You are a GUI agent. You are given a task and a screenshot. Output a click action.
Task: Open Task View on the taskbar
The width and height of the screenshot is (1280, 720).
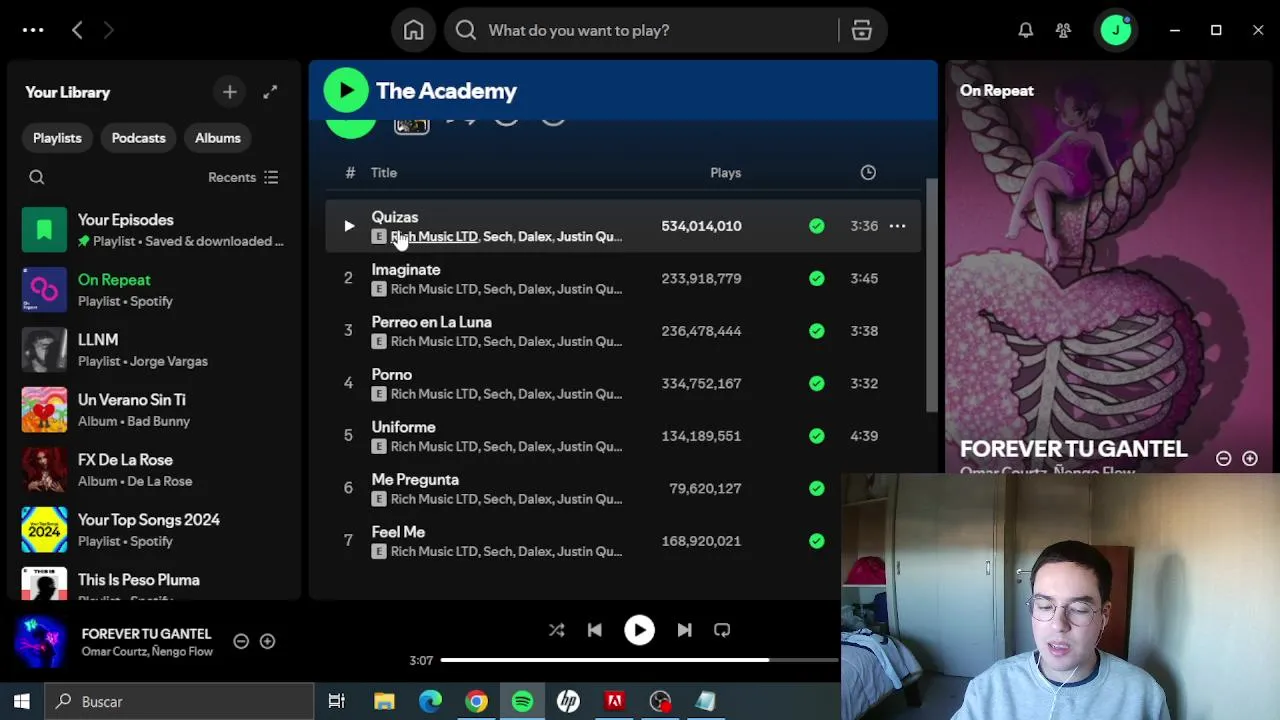[x=337, y=702]
